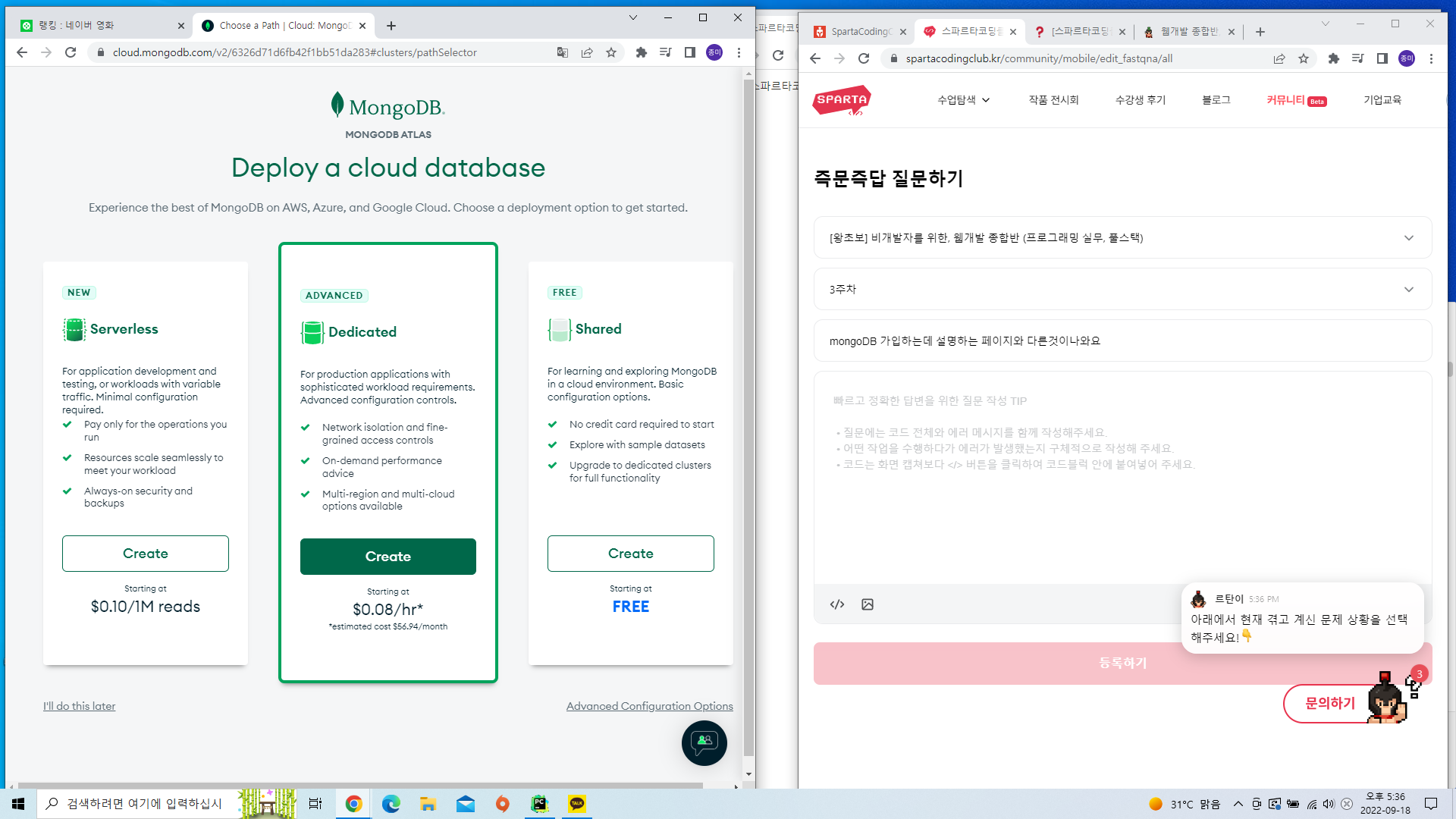Open Chrome from the Windows taskbar

point(353,804)
